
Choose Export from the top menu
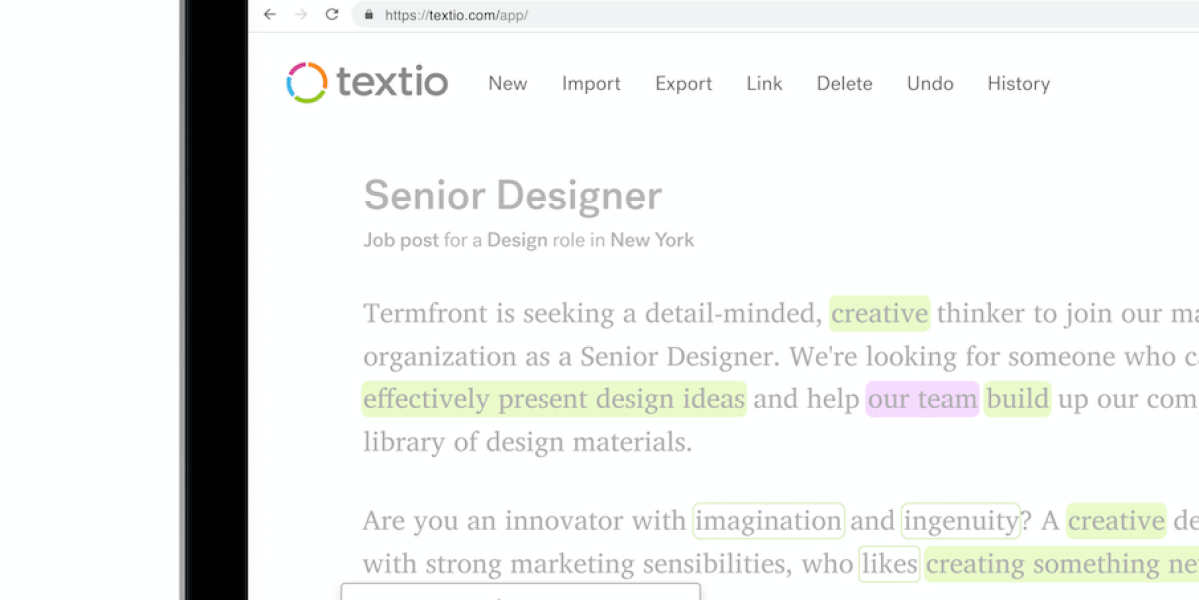[684, 84]
